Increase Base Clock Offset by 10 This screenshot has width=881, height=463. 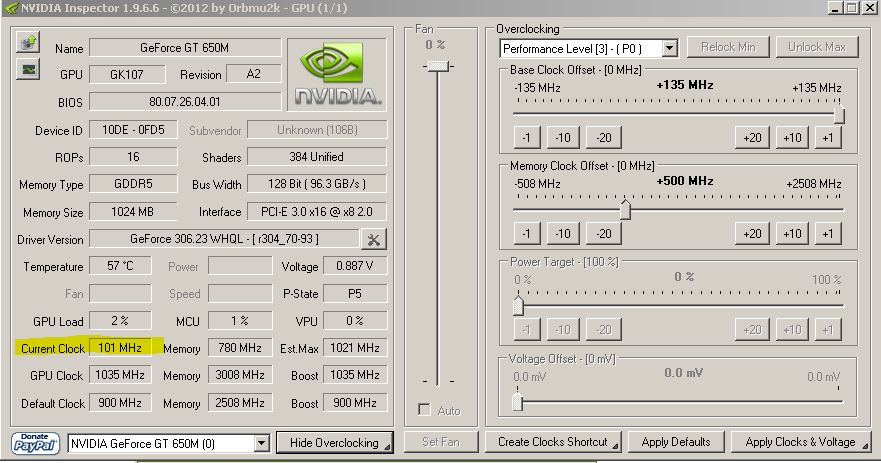pos(792,138)
